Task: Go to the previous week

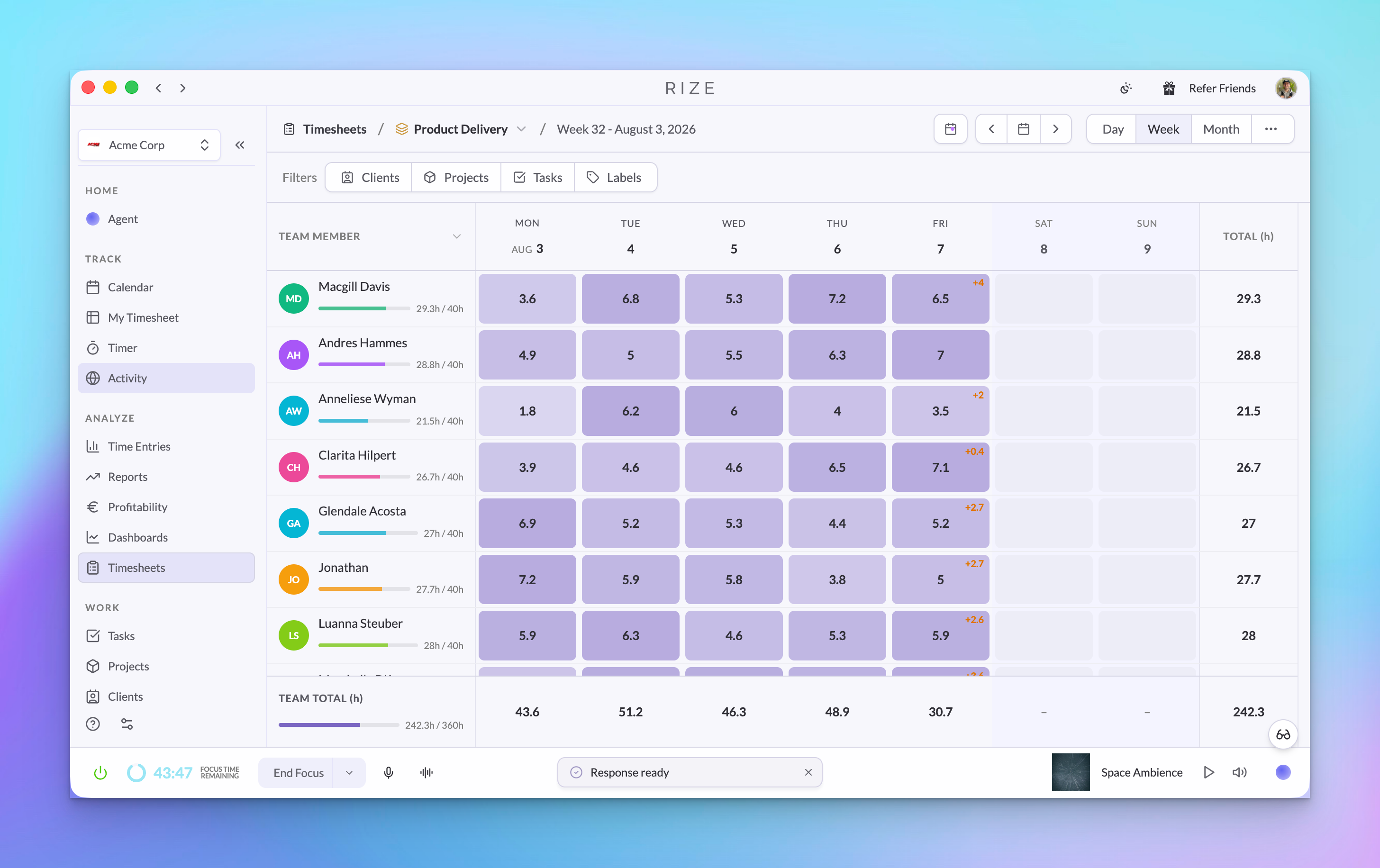Action: pyautogui.click(x=991, y=129)
